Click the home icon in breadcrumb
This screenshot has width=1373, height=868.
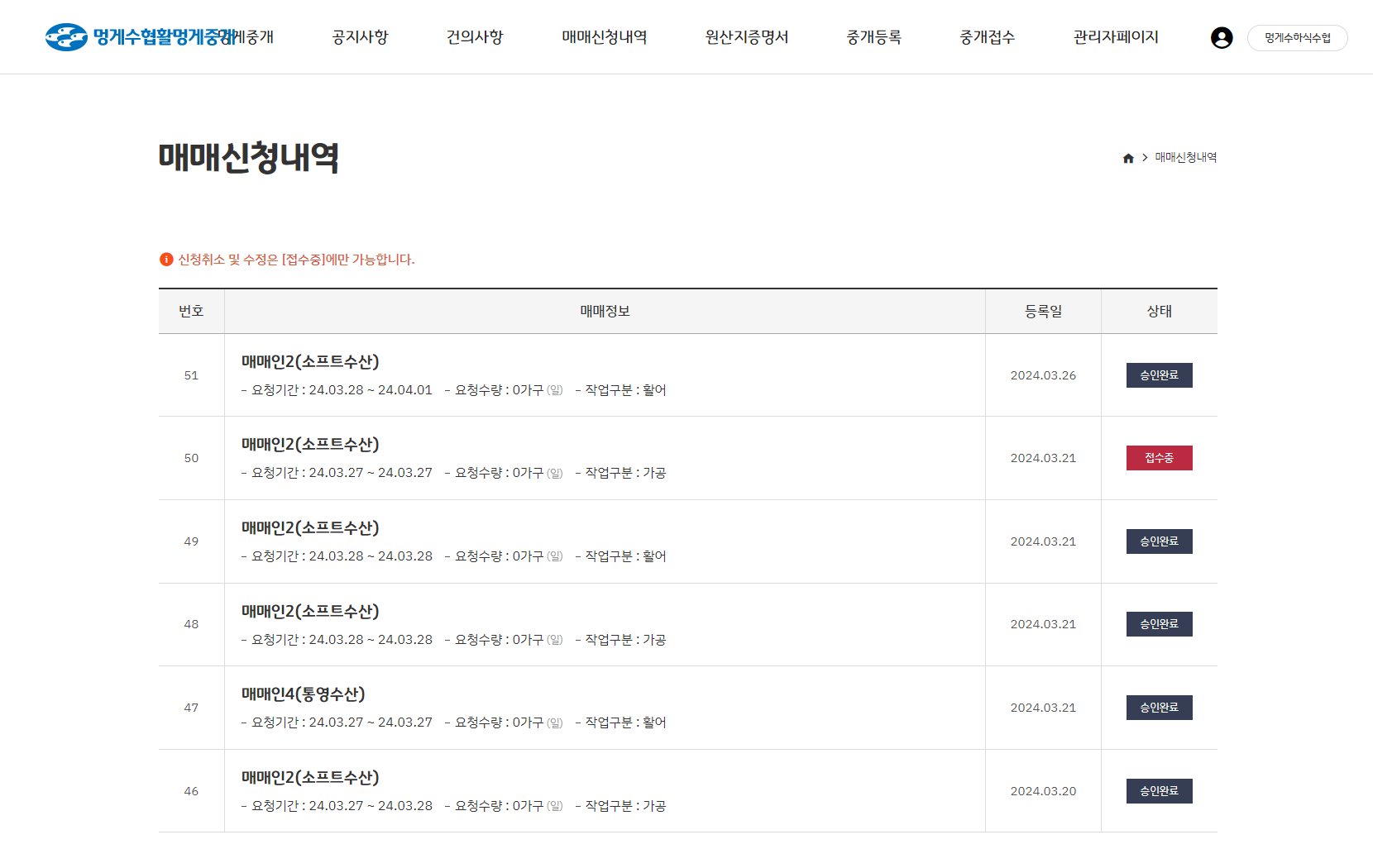pos(1128,158)
